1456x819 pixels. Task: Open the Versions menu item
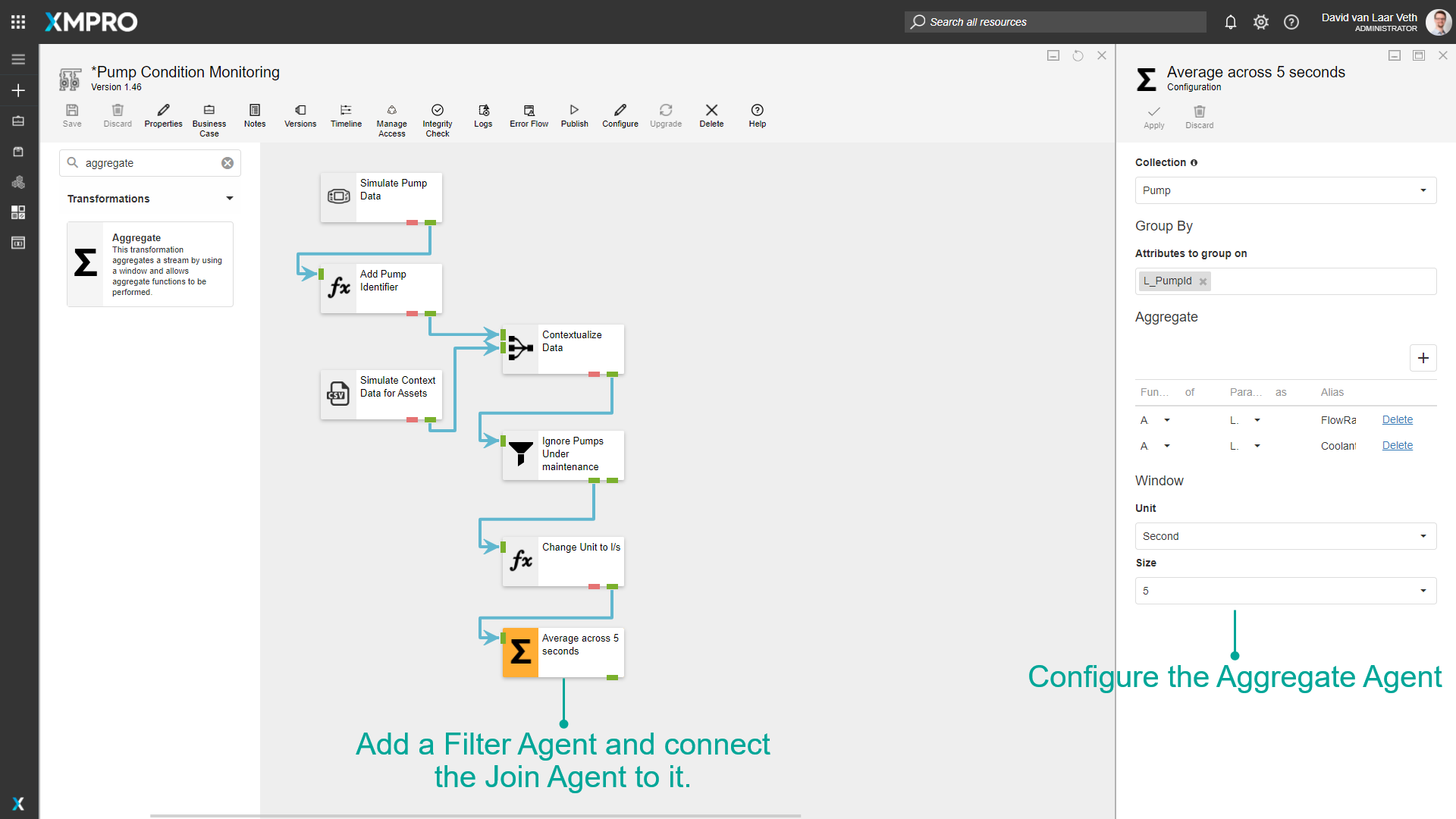[300, 111]
